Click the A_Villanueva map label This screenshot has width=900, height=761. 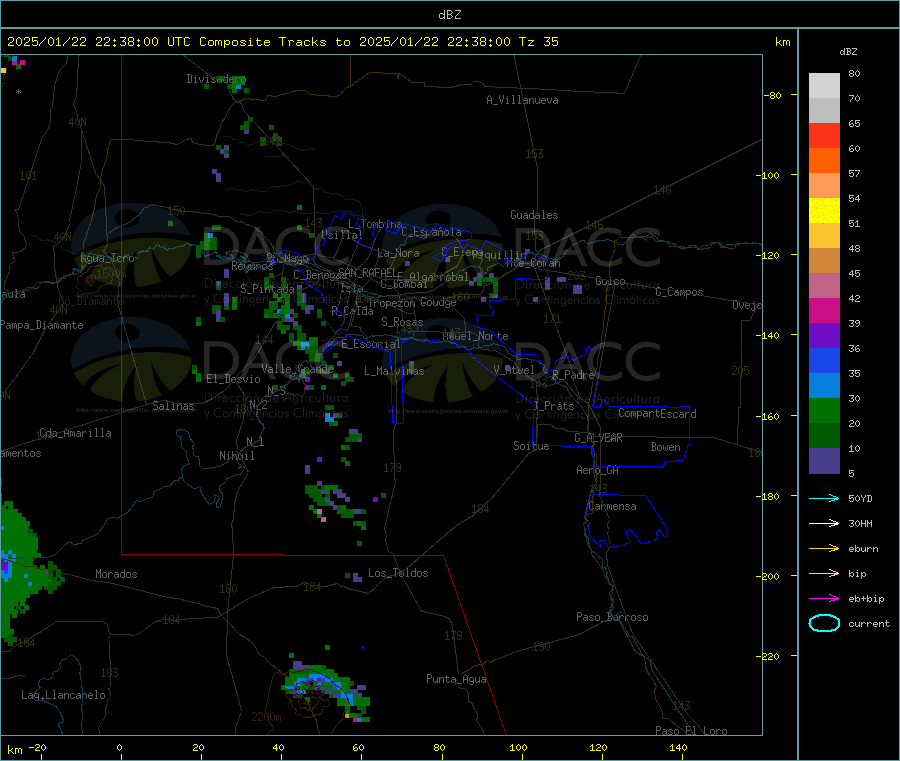point(522,100)
